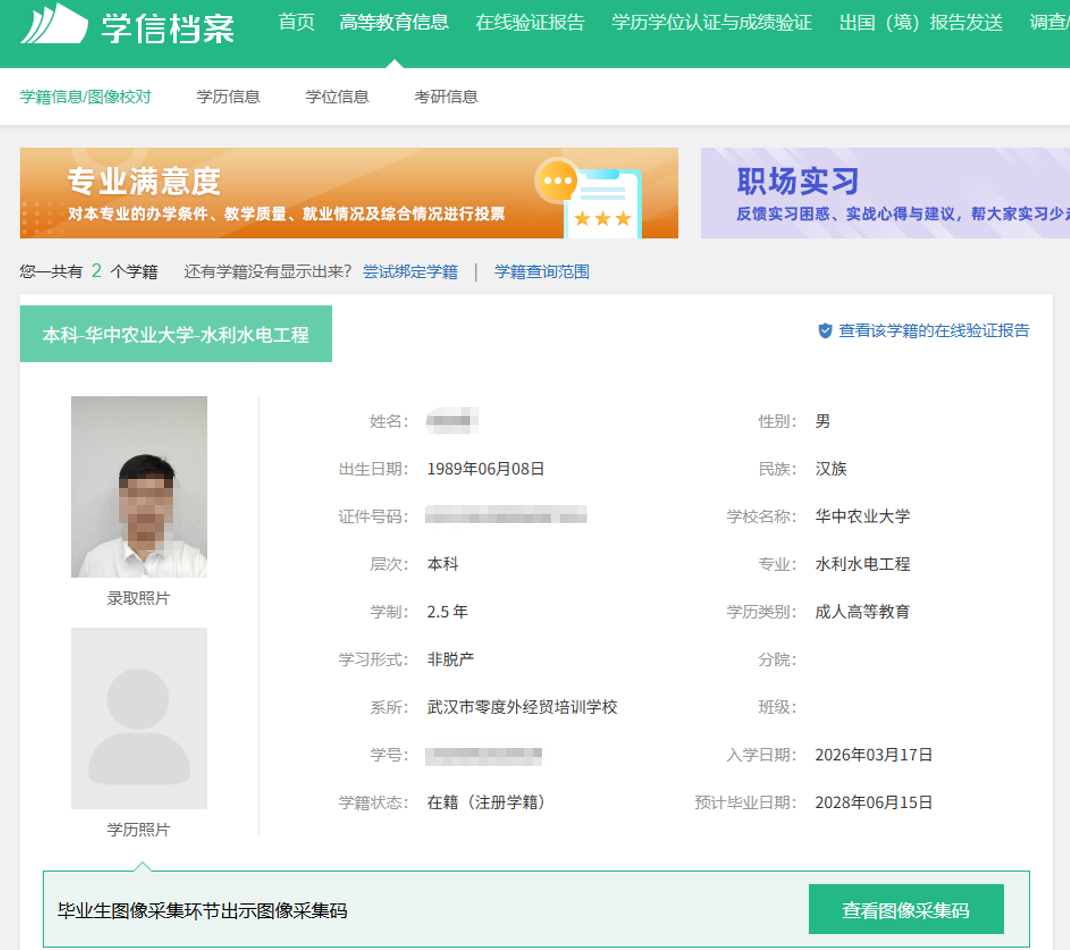Click the birth date 1989年06月08日

tap(486, 469)
